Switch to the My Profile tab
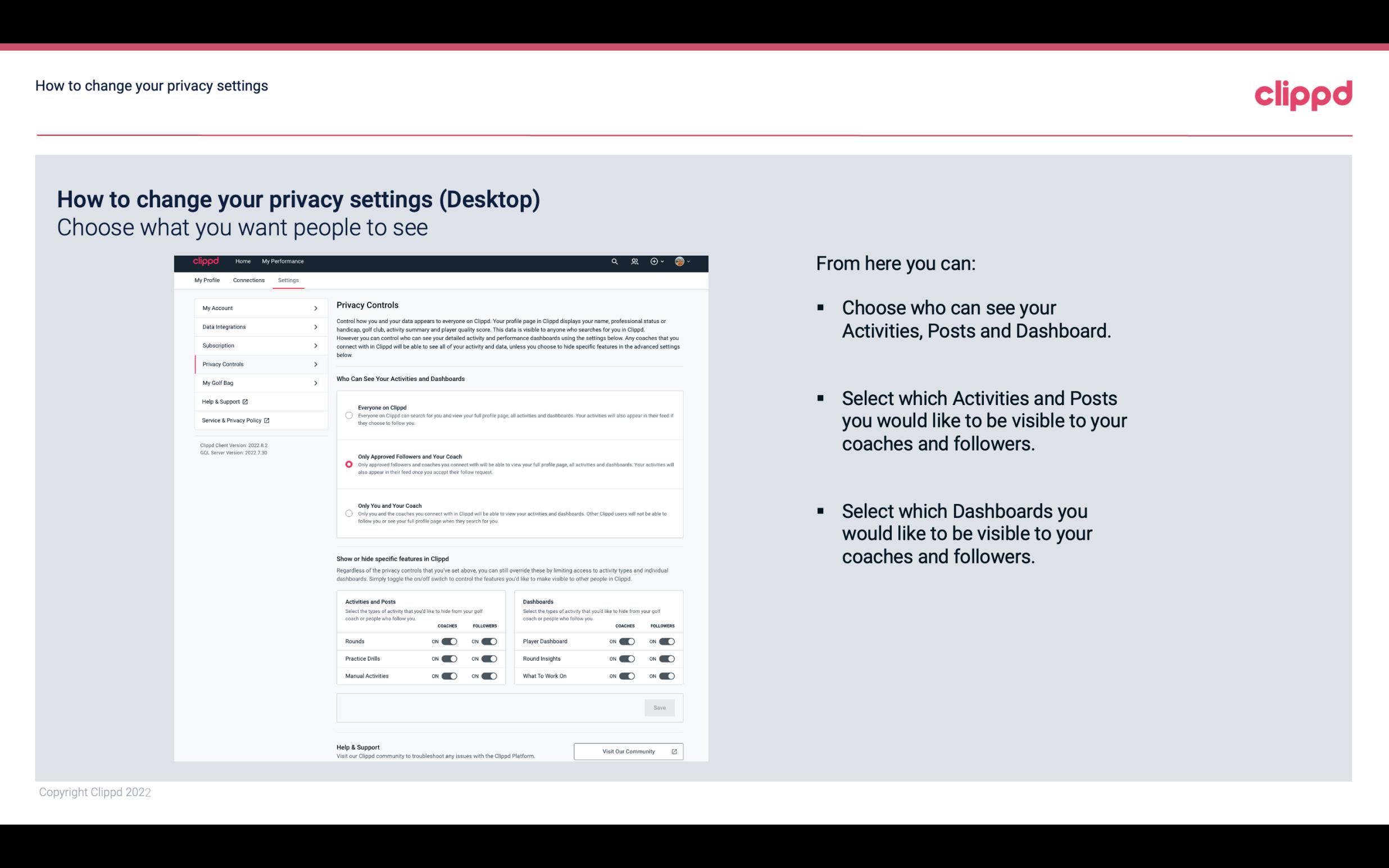This screenshot has height=868, width=1389. pos(206,280)
